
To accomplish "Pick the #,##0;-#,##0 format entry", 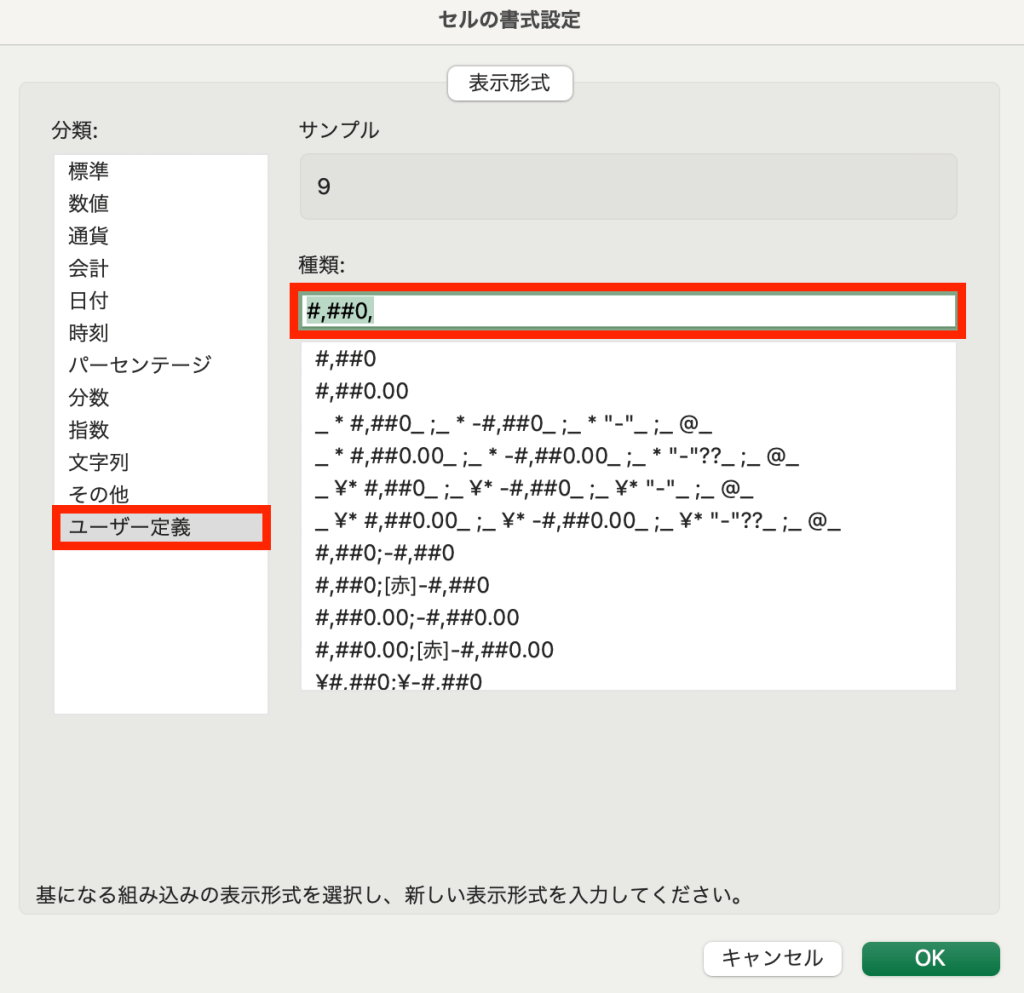I will coord(385,552).
